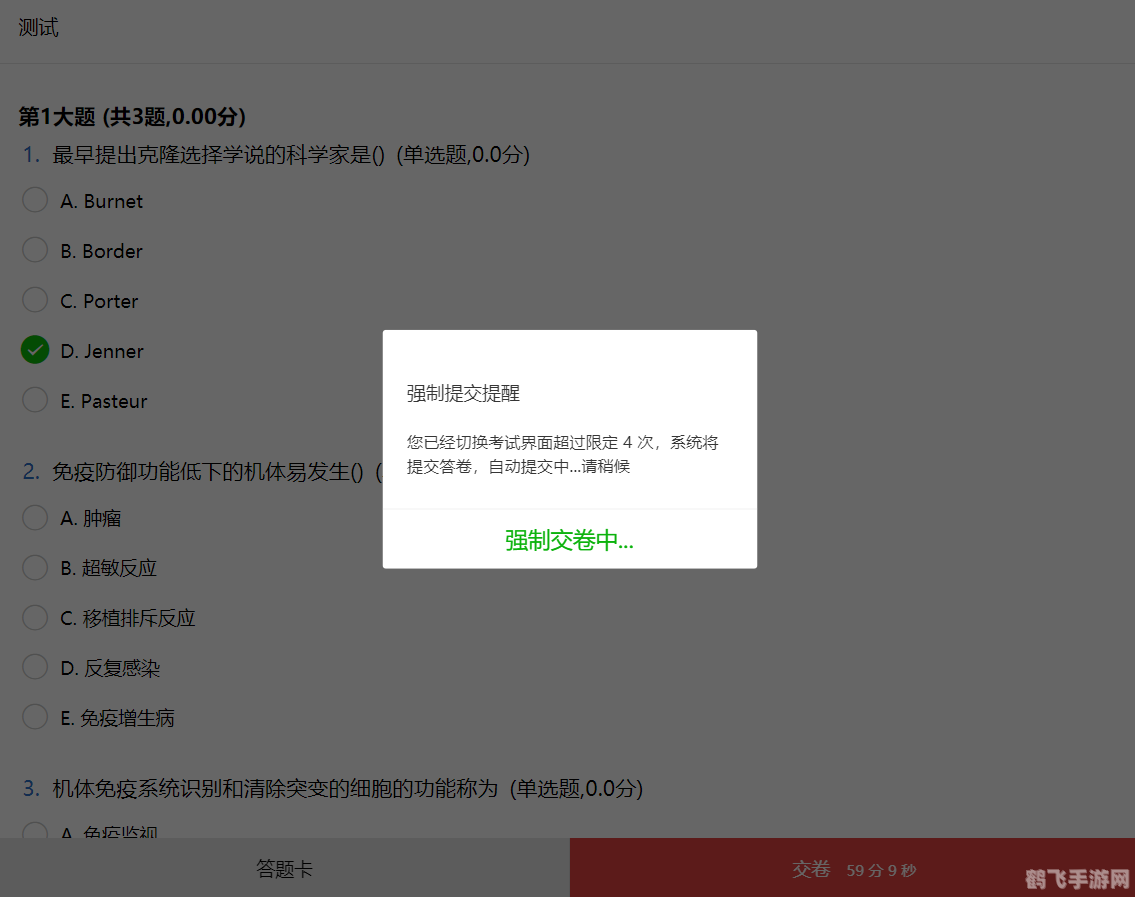Click the 交卷 submit button with timer
This screenshot has width=1135, height=897.
pyautogui.click(x=852, y=868)
